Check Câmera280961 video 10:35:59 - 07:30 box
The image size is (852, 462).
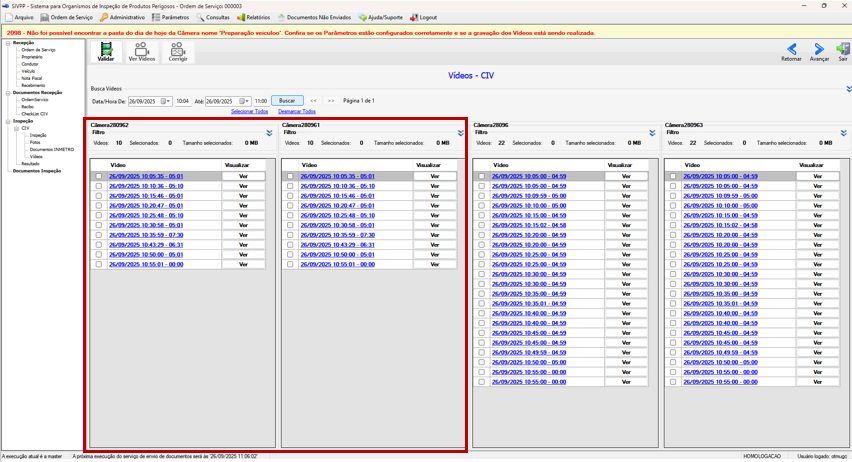(x=290, y=235)
